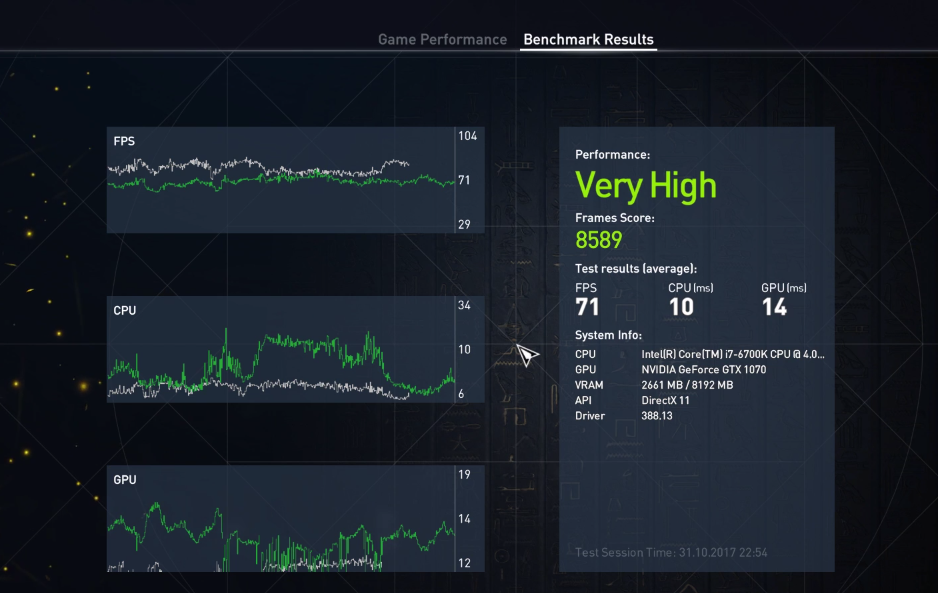Click the Test Session Time text
Image resolution: width=938 pixels, height=593 pixels.
671,552
